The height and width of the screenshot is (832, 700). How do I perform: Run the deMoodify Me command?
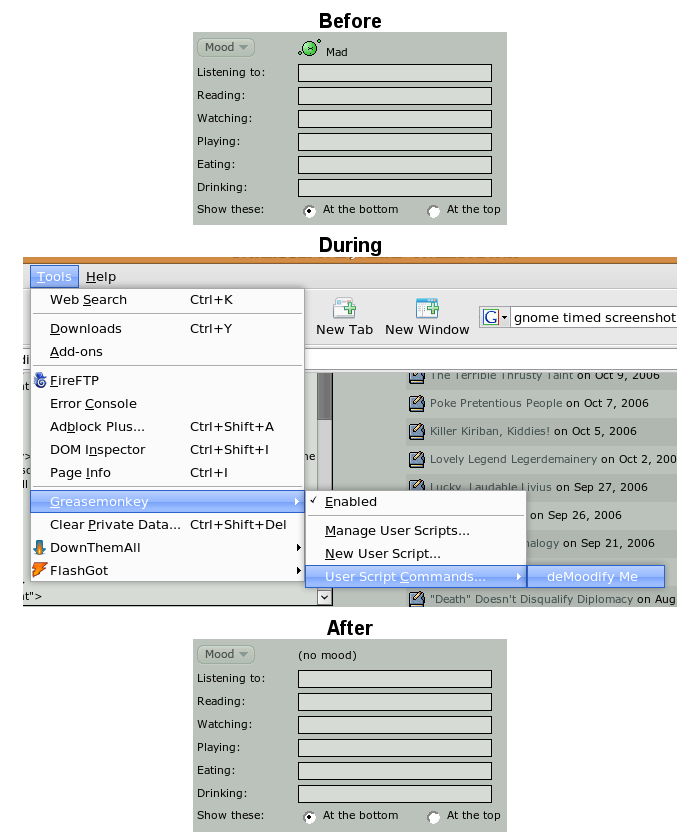tap(595, 577)
